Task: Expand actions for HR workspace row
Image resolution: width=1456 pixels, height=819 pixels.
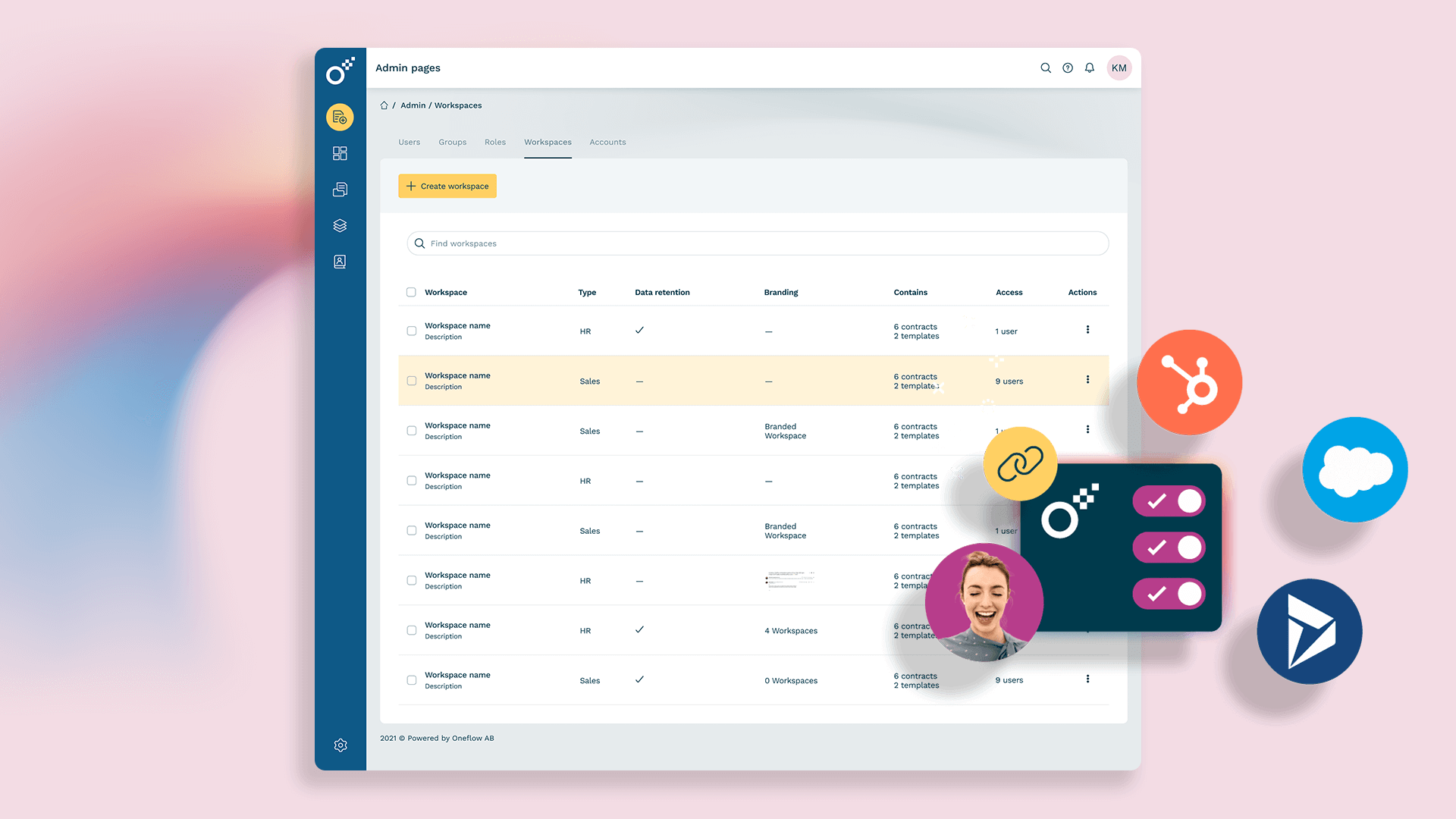Action: coord(1089,329)
